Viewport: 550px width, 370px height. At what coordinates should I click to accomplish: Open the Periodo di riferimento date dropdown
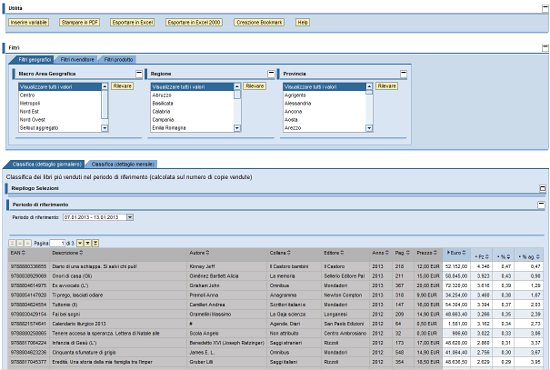(130, 217)
